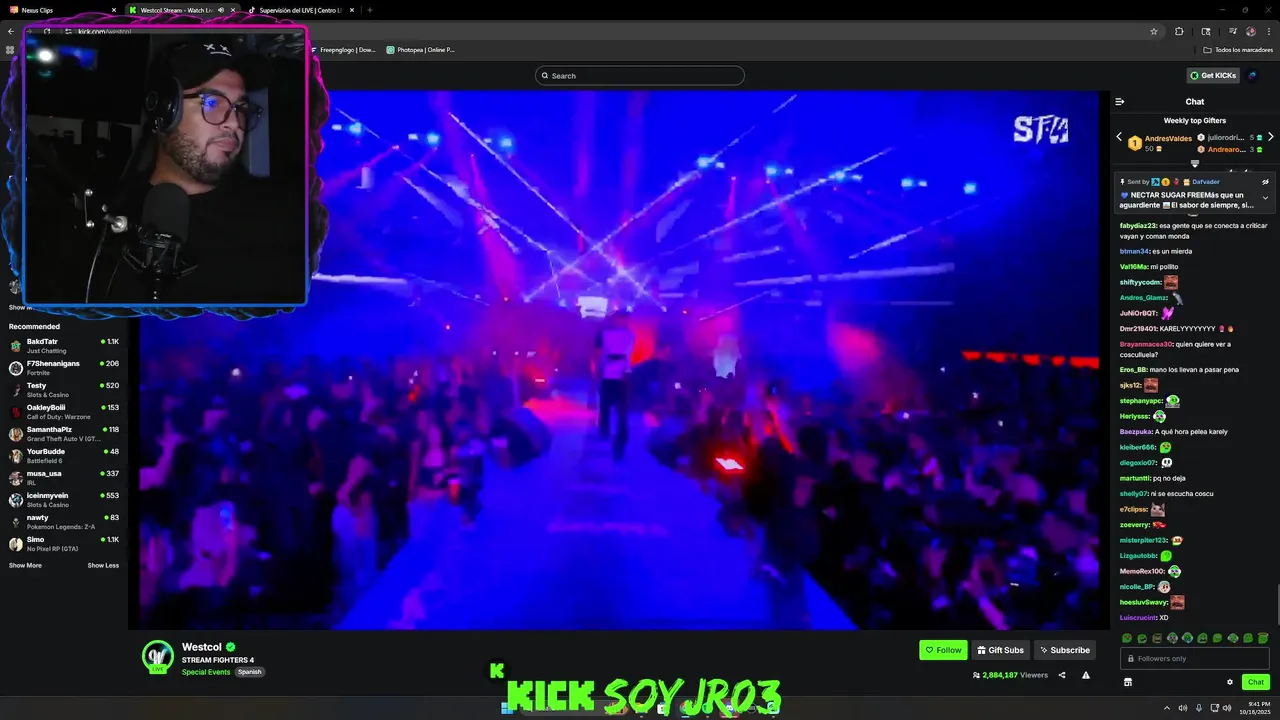Open taskbar microphone tray icon
Viewport: 1280px width, 720px height.
[1198, 708]
